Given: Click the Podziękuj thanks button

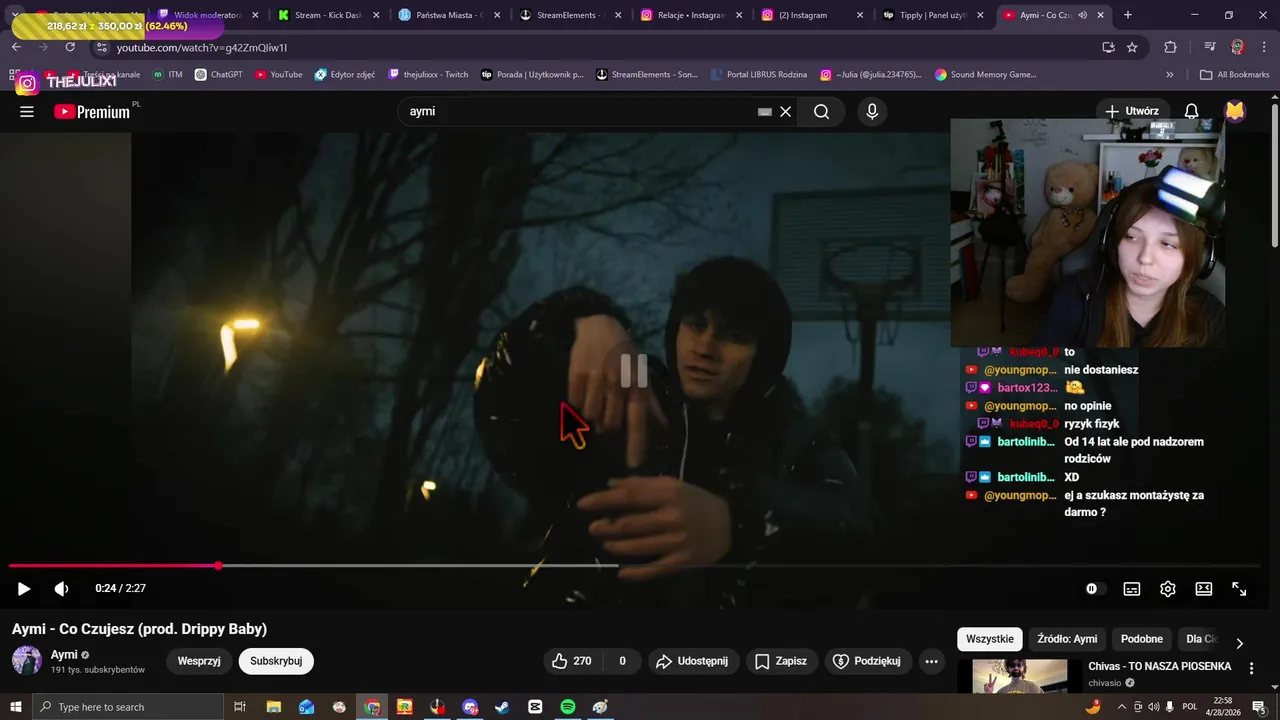Looking at the screenshot, I should (868, 661).
